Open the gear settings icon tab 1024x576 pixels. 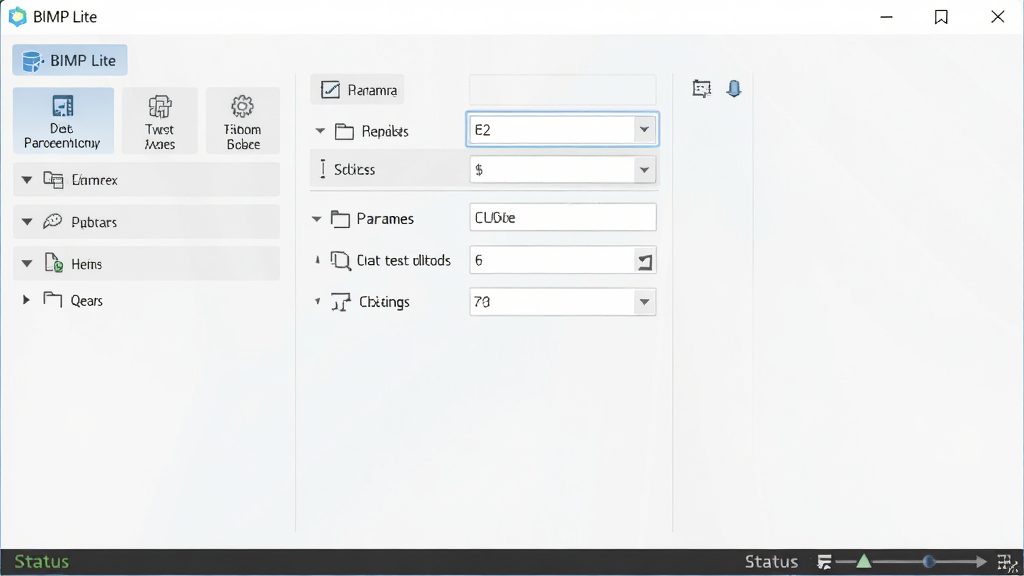[x=242, y=106]
